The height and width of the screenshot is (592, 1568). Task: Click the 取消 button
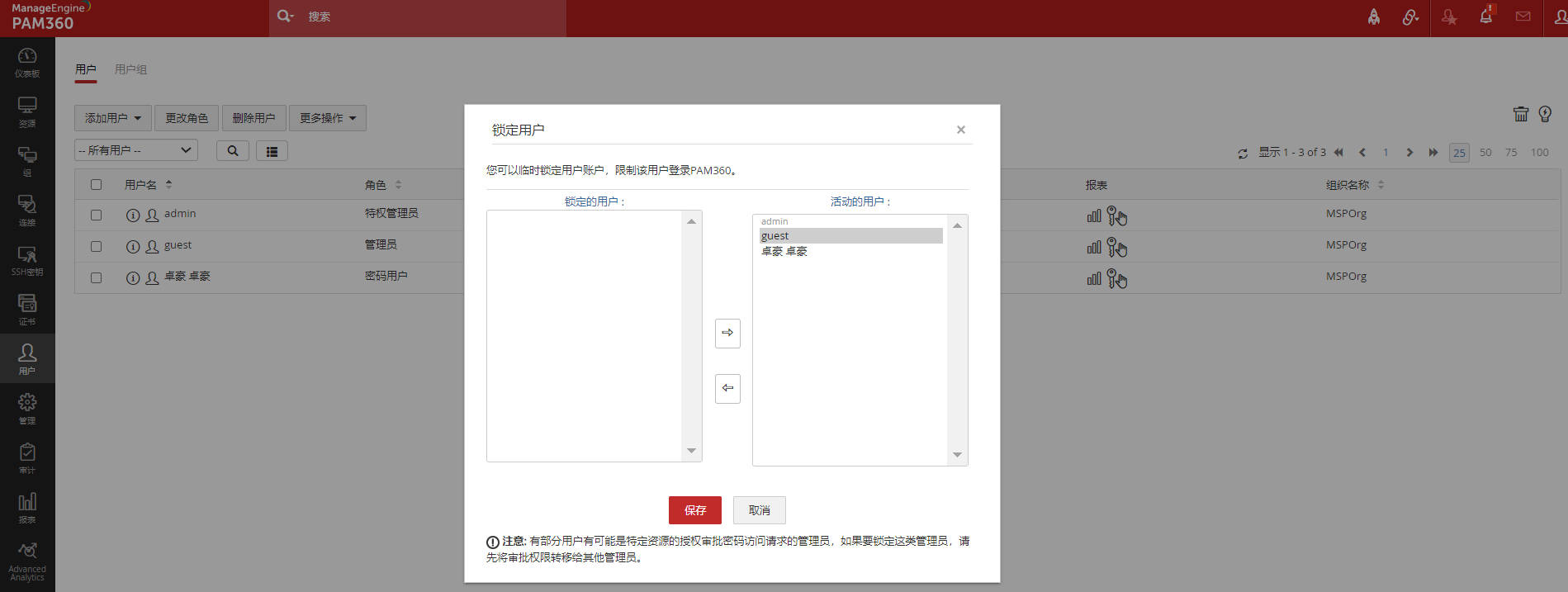(760, 510)
